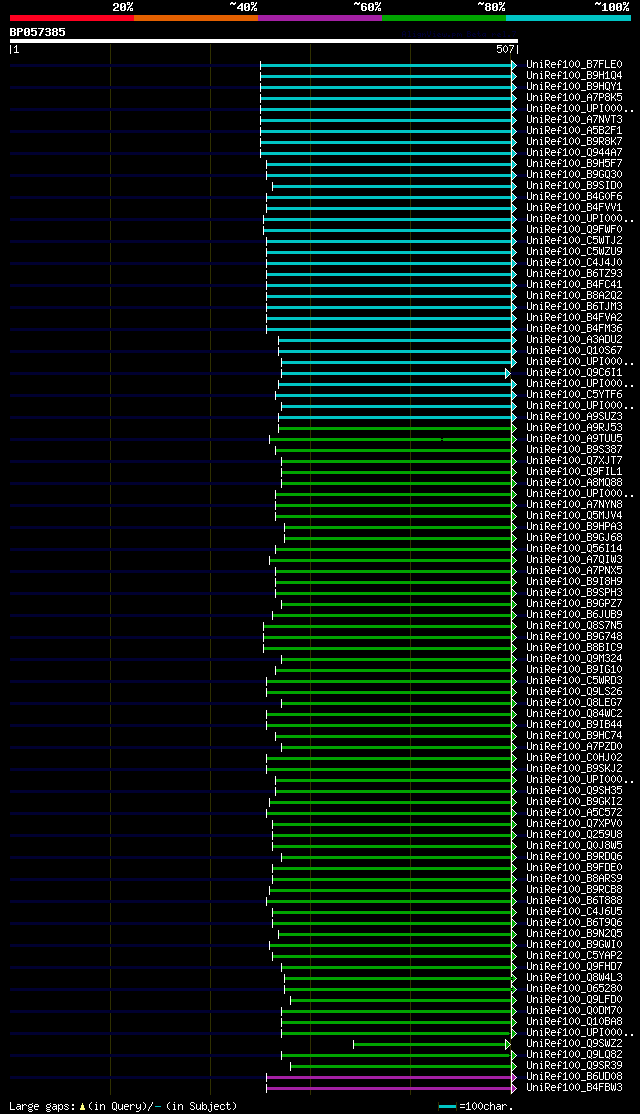The height and width of the screenshot is (1114, 640).
Task: Select the UniRef100_B6JUB9 label
Action: [575, 615]
